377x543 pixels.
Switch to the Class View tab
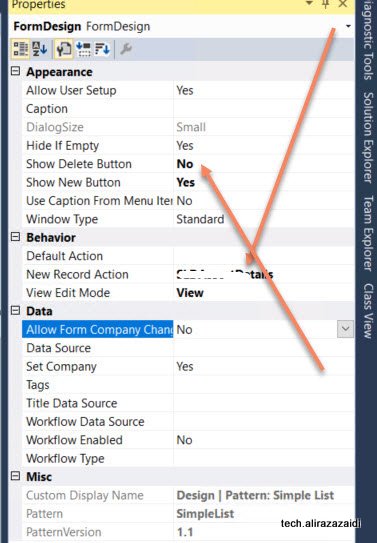(368, 311)
